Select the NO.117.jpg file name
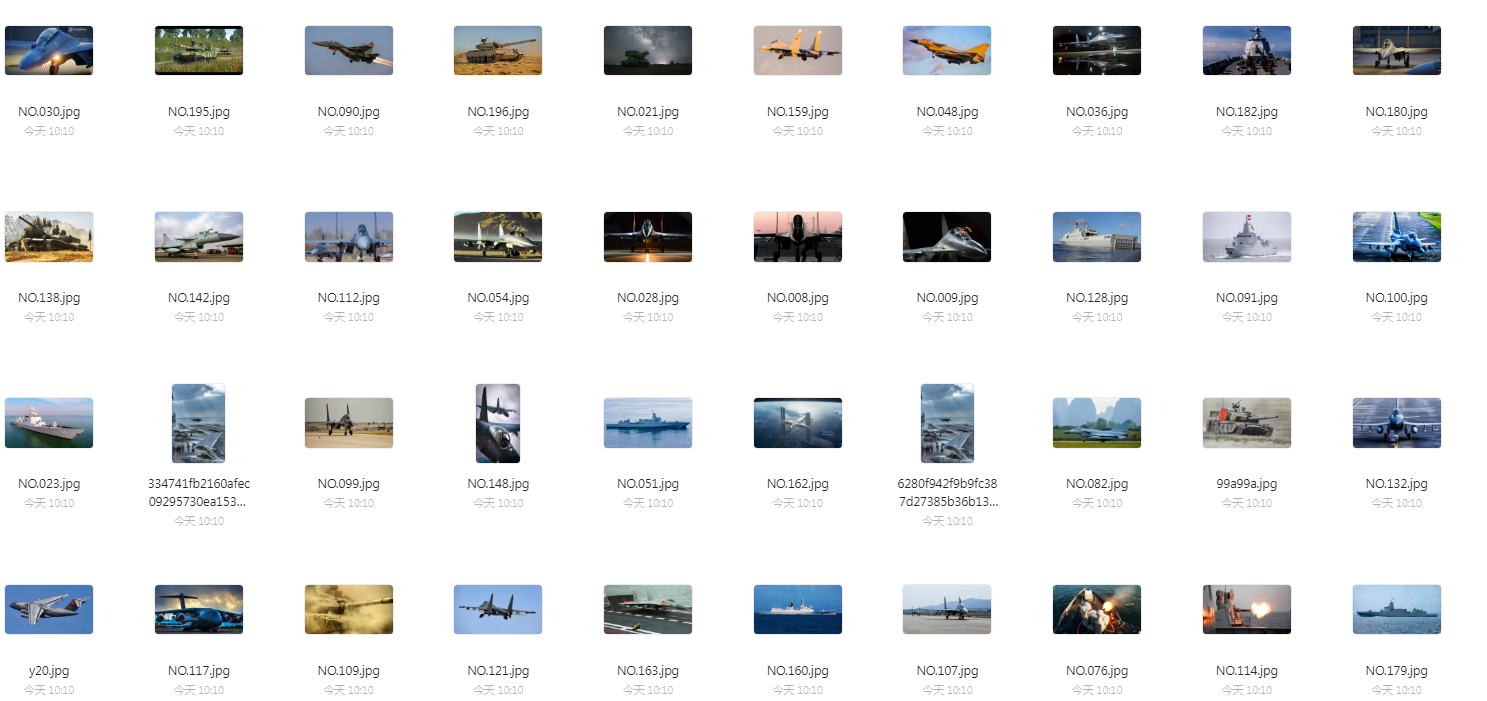Viewport: 1487px width, 701px height. click(199, 671)
